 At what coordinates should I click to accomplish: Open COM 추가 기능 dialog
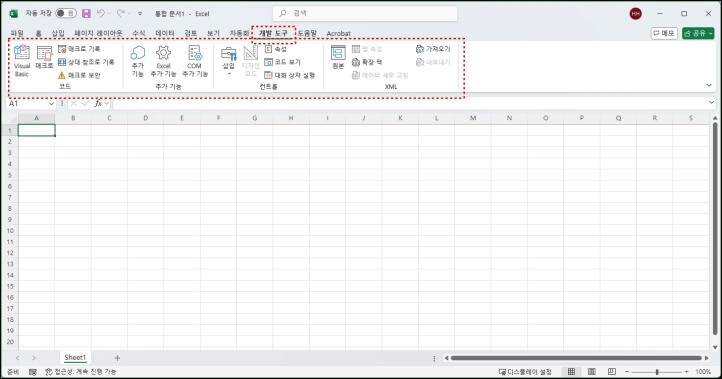[x=195, y=61]
